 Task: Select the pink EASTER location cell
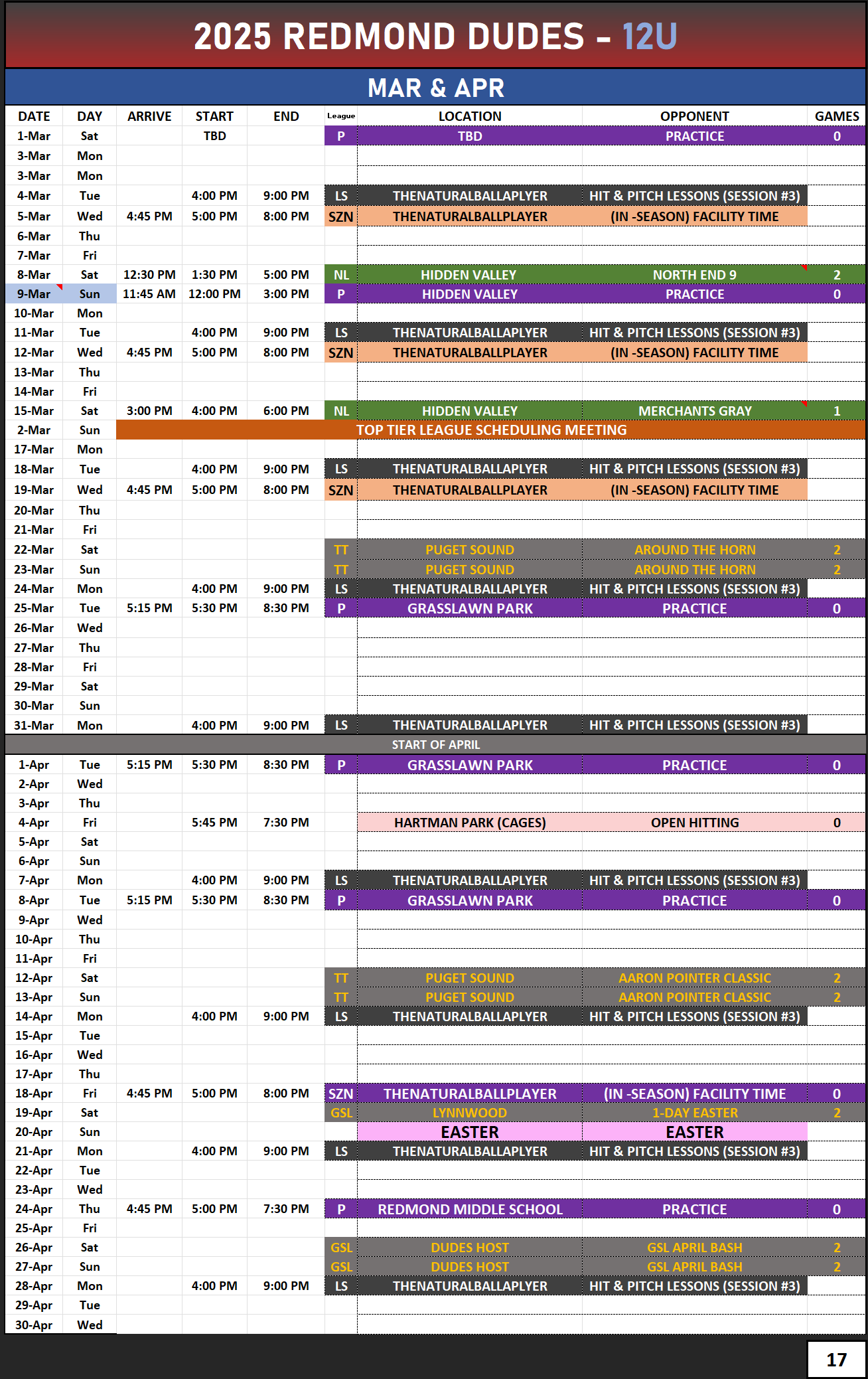[x=470, y=1132]
